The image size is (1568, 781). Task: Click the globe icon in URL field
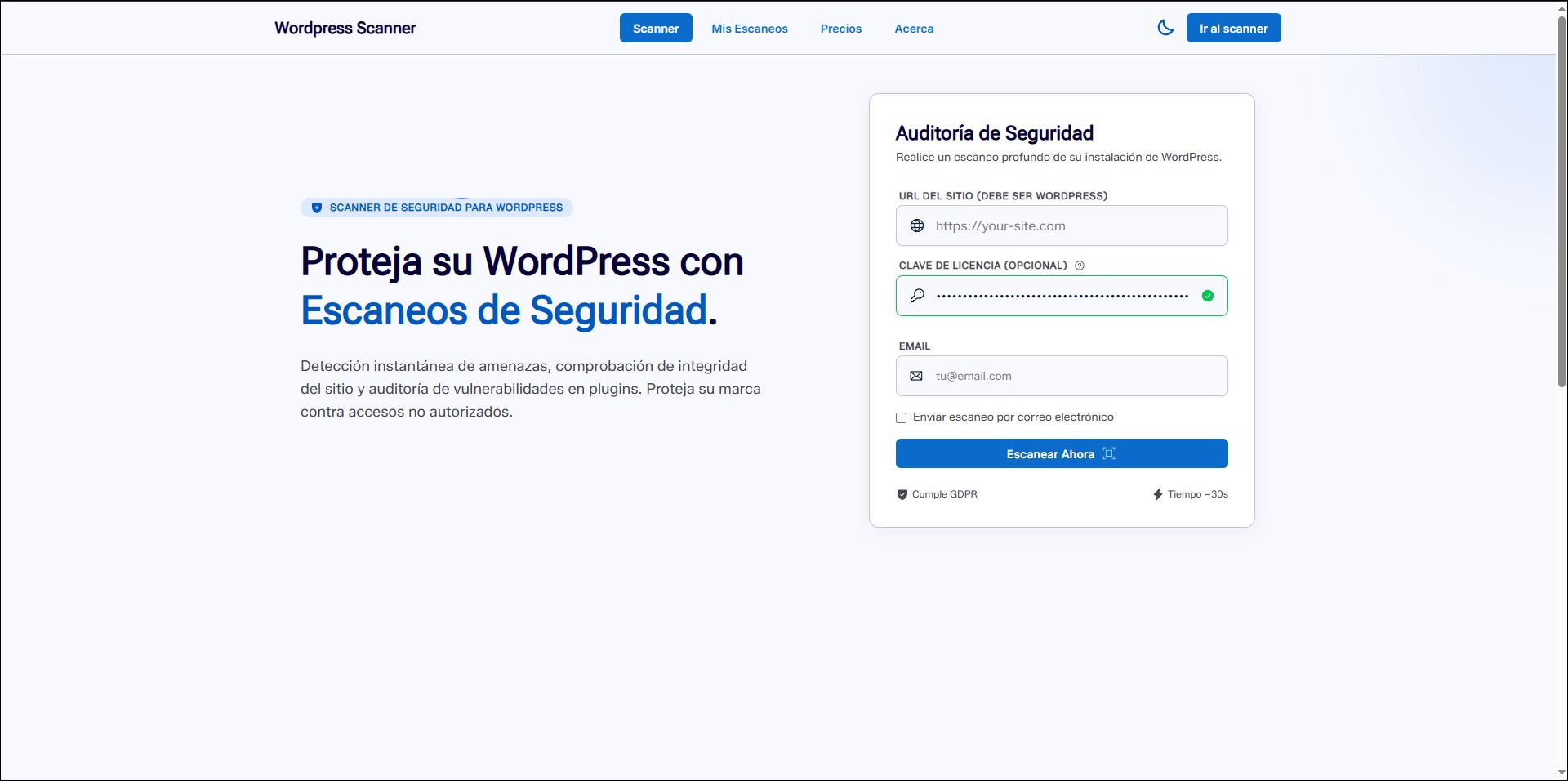(917, 225)
